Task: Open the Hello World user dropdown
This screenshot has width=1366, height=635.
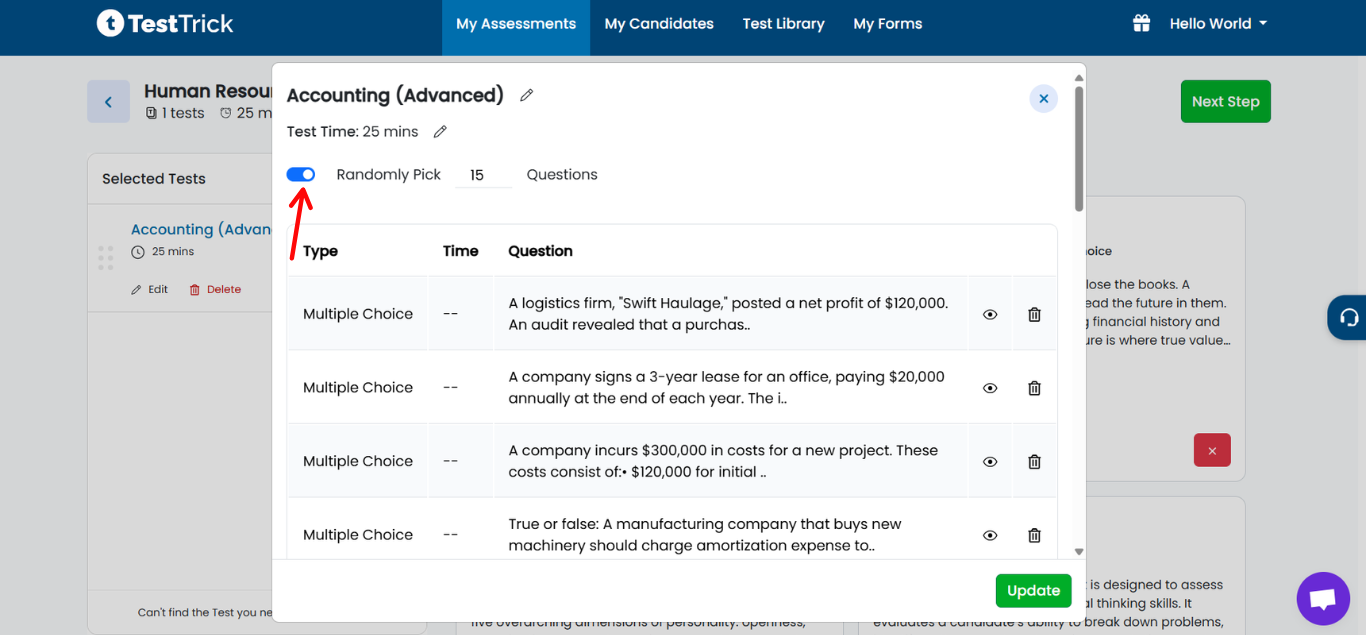Action: [x=1218, y=23]
